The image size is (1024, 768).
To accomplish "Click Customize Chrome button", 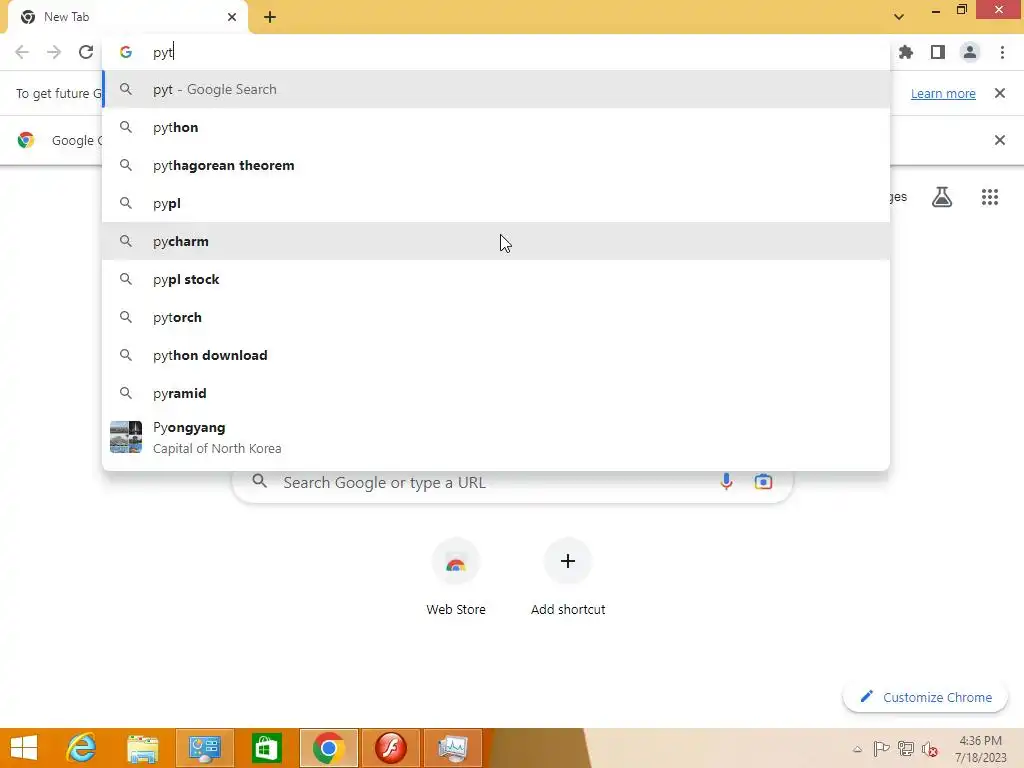I will (926, 697).
